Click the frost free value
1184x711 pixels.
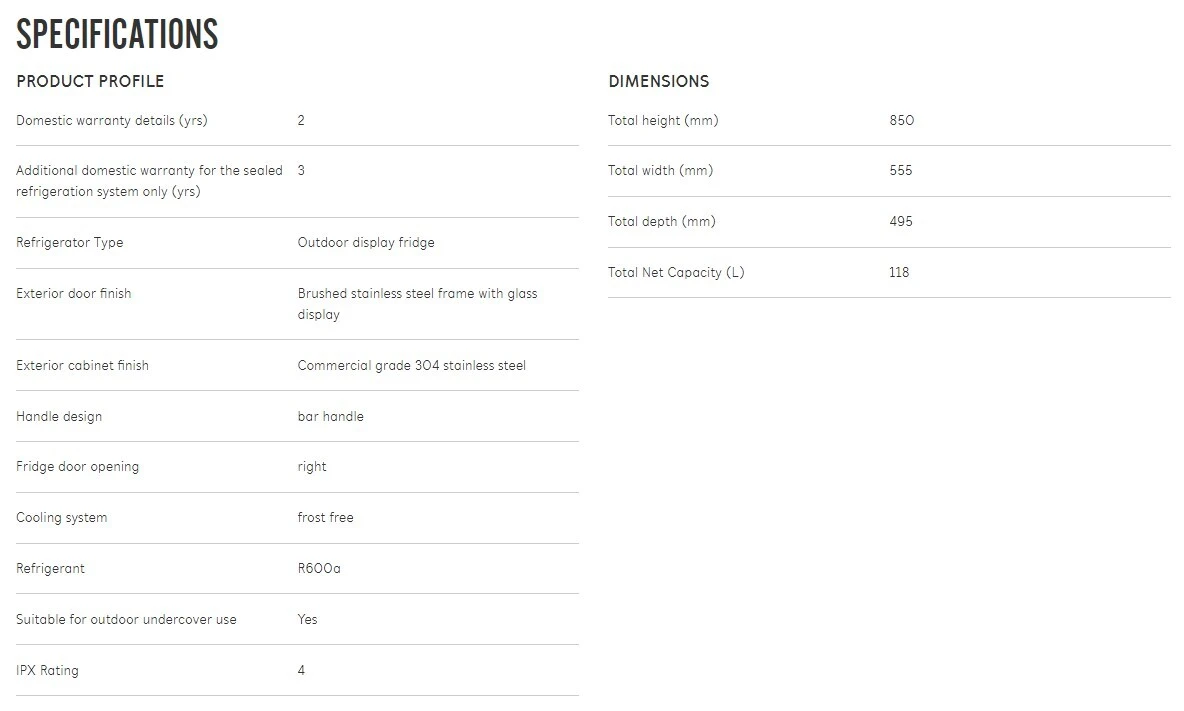click(x=325, y=518)
